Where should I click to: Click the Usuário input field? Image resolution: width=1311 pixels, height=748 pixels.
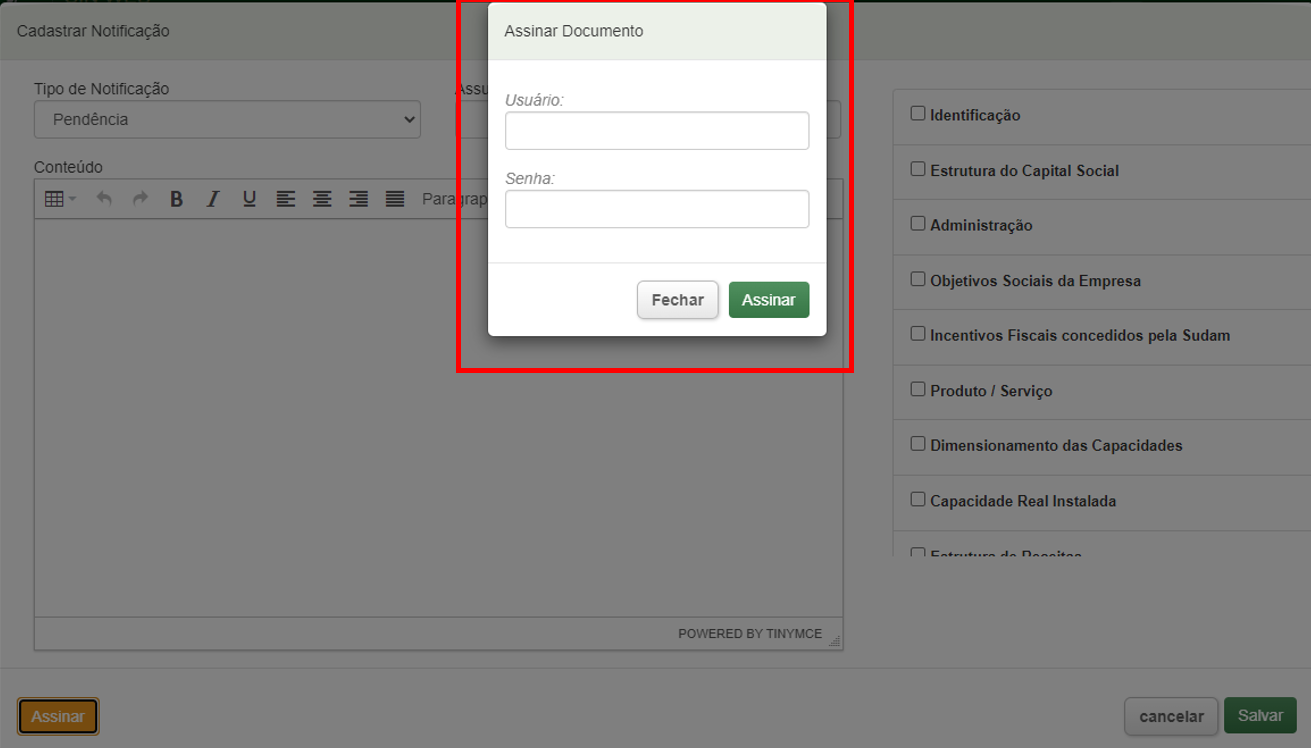657,131
